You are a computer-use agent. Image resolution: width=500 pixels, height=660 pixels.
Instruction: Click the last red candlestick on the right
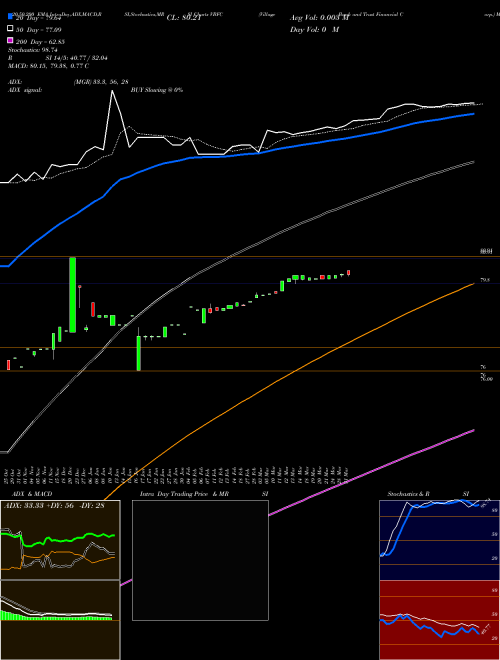click(x=348, y=273)
